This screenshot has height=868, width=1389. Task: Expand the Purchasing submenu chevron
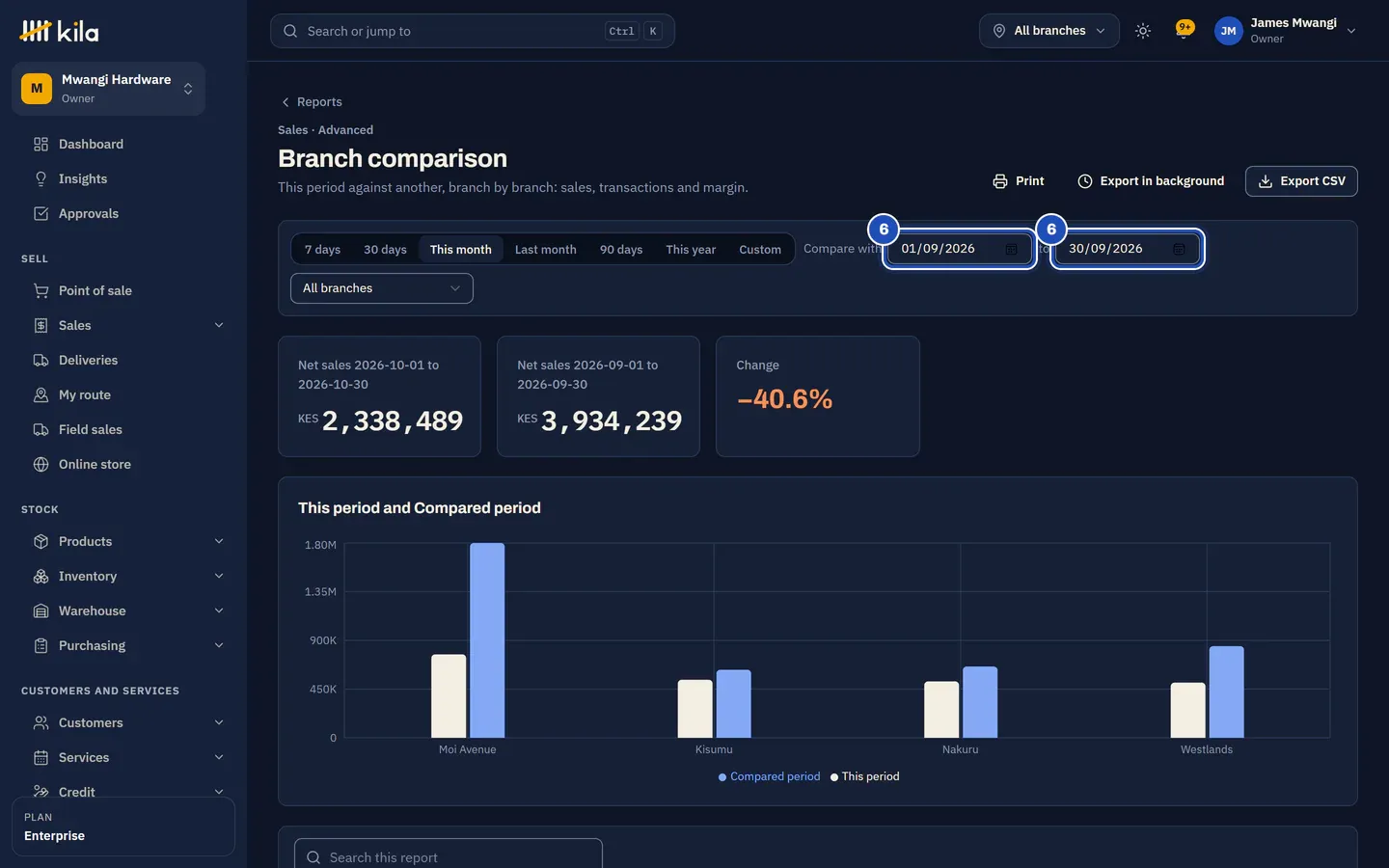click(x=219, y=645)
